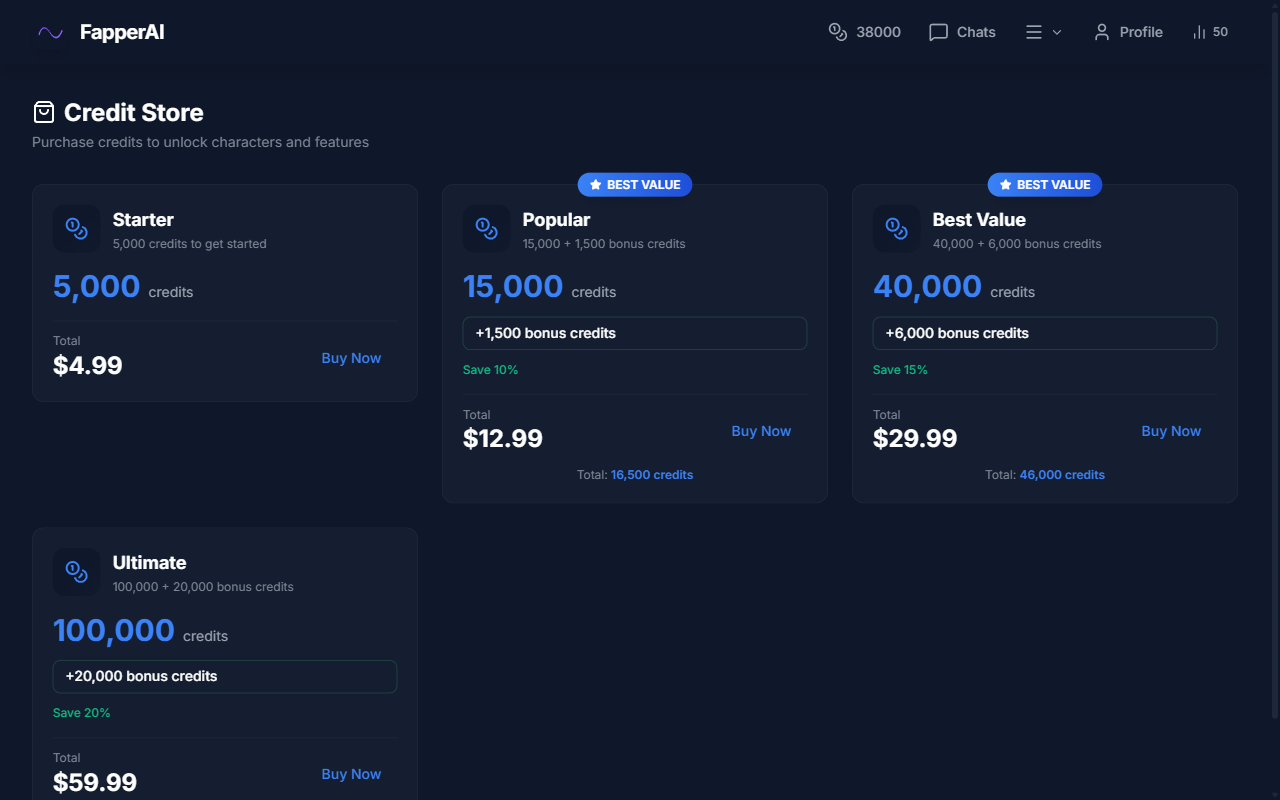This screenshot has height=800, width=1280.
Task: Click the star on the Popular BEST VALUE badge
Action: coord(594,184)
